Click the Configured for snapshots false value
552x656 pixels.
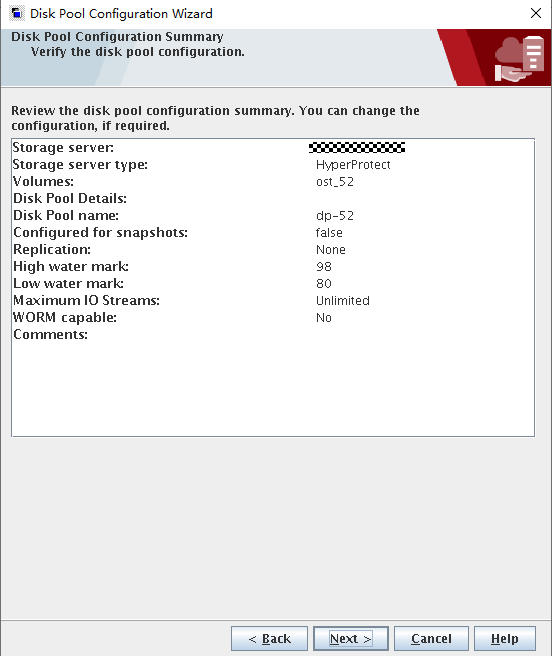[x=329, y=233]
